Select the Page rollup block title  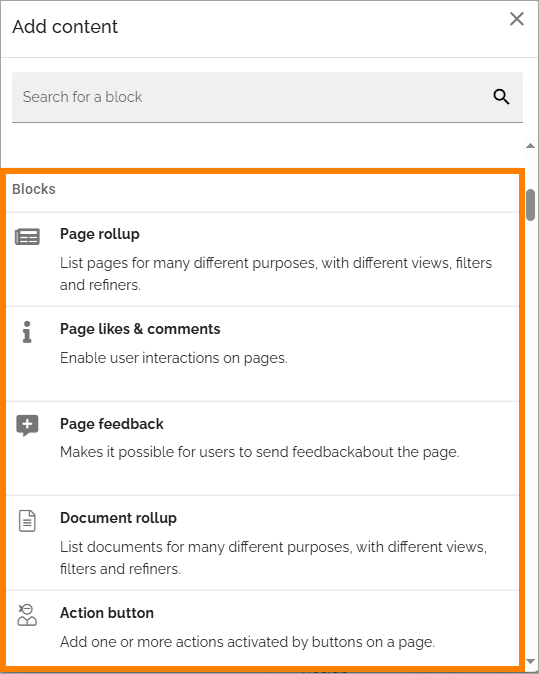point(100,234)
